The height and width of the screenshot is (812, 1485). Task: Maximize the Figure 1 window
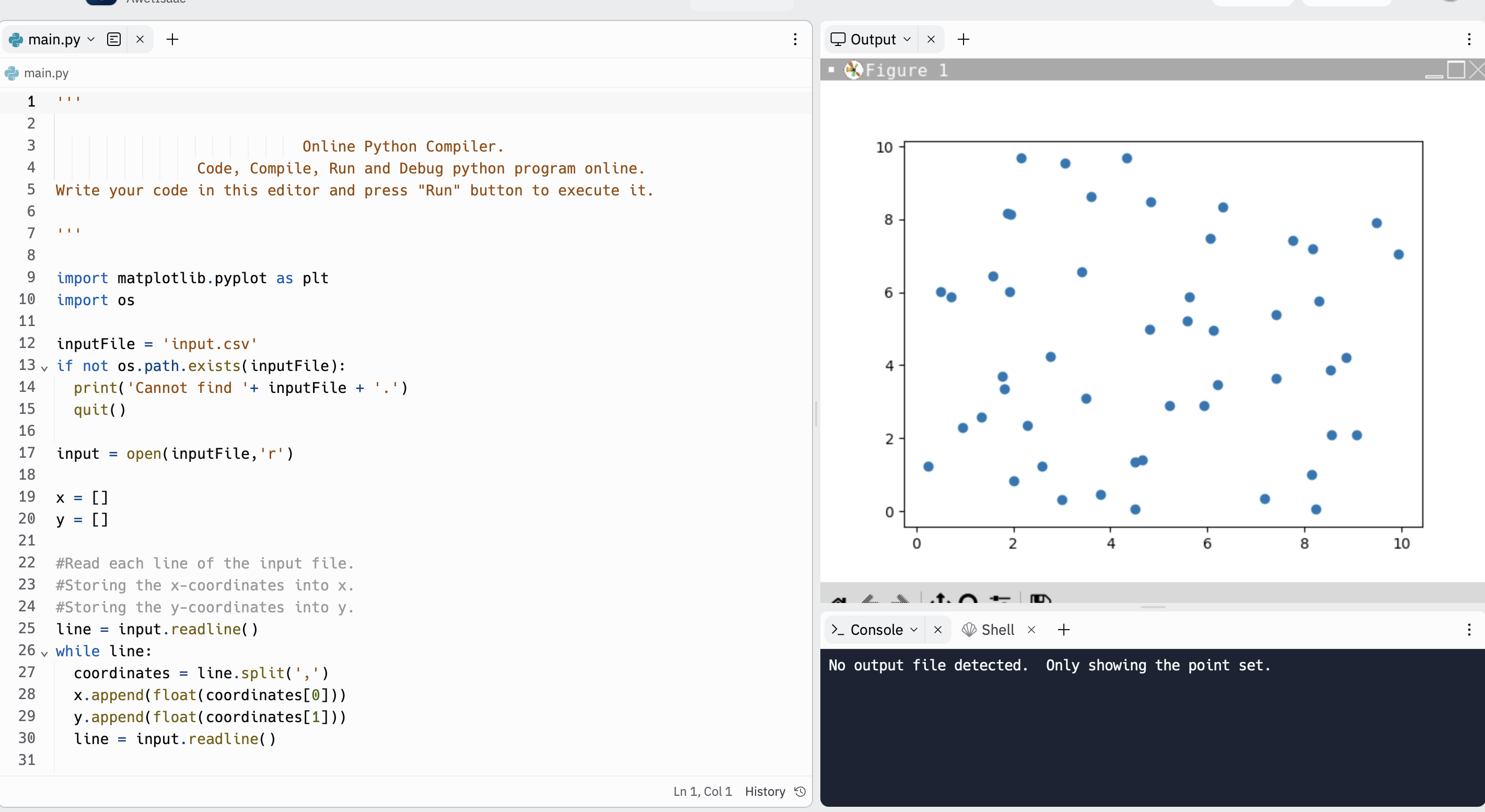[x=1456, y=69]
